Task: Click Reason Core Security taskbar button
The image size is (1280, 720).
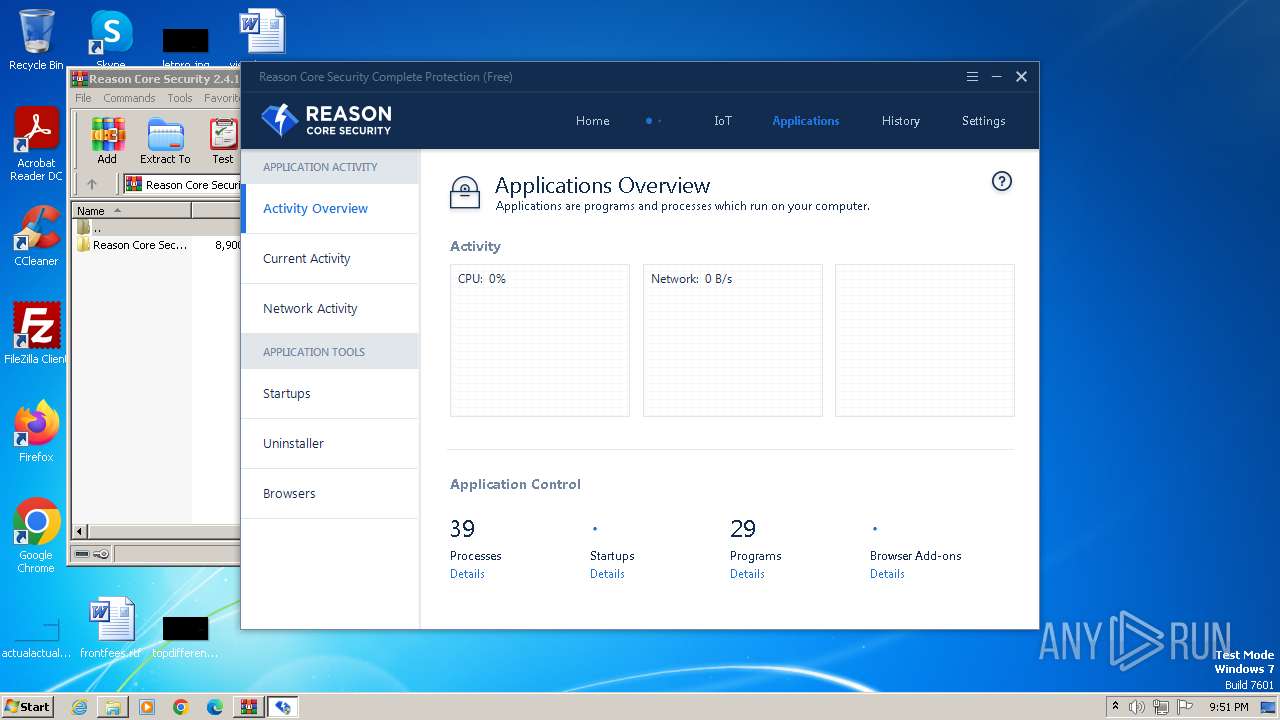Action: click(x=283, y=707)
